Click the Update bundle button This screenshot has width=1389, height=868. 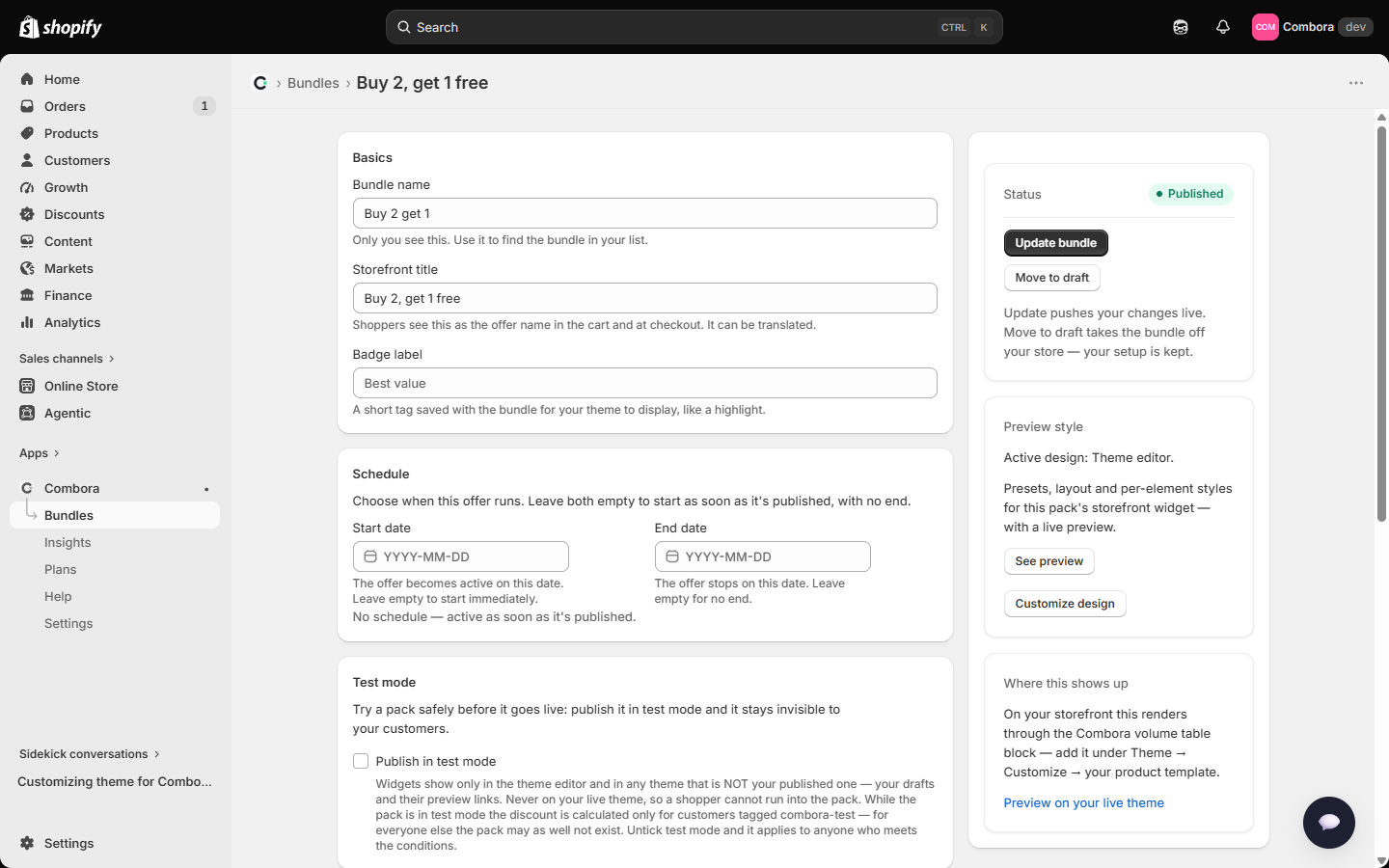(1055, 243)
